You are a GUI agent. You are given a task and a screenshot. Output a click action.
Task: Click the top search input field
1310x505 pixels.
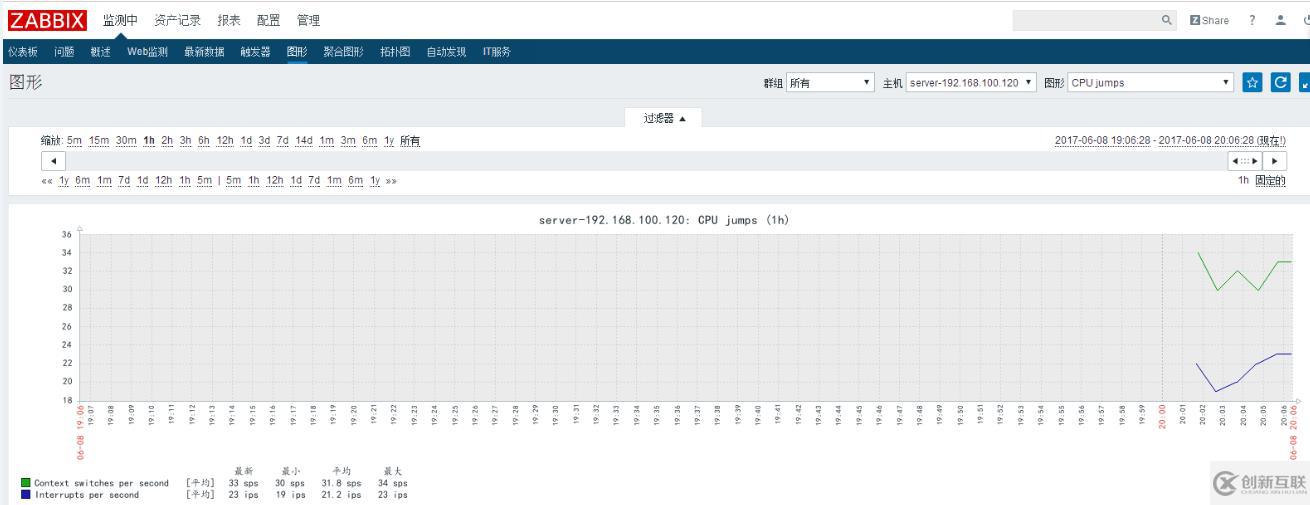[x=1085, y=20]
